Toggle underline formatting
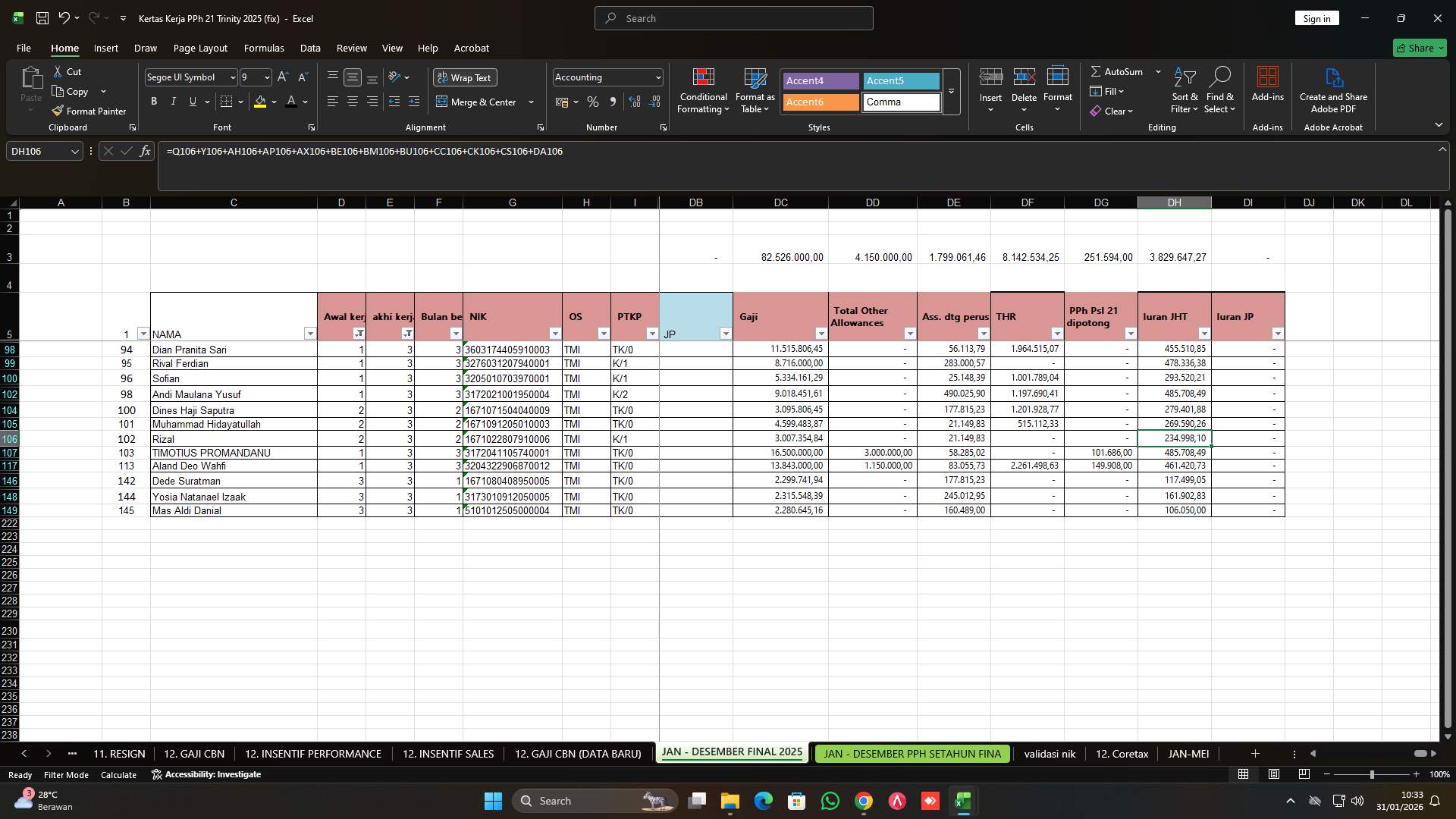Image resolution: width=1456 pixels, height=819 pixels. (192, 101)
